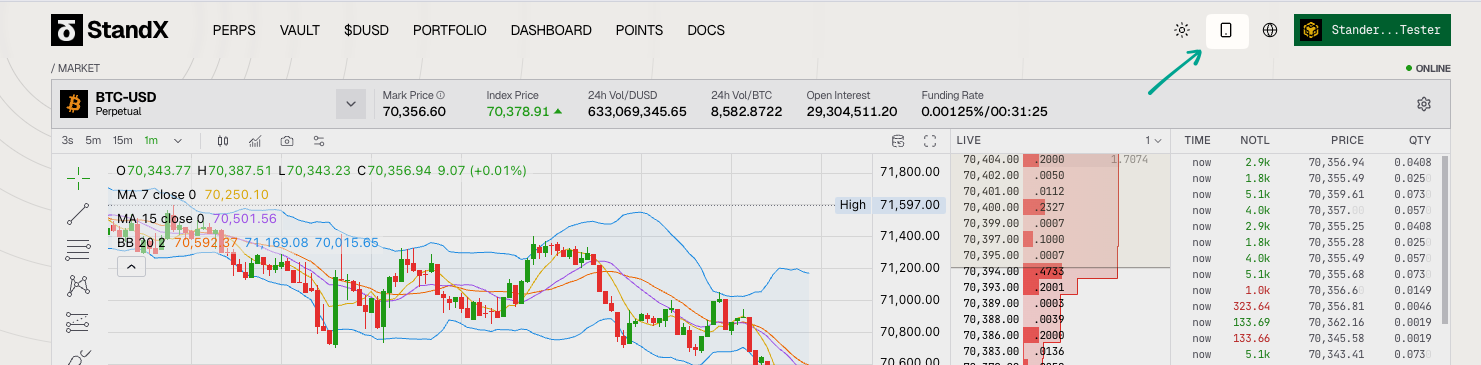Open market settings gear icon

pyautogui.click(x=1424, y=103)
